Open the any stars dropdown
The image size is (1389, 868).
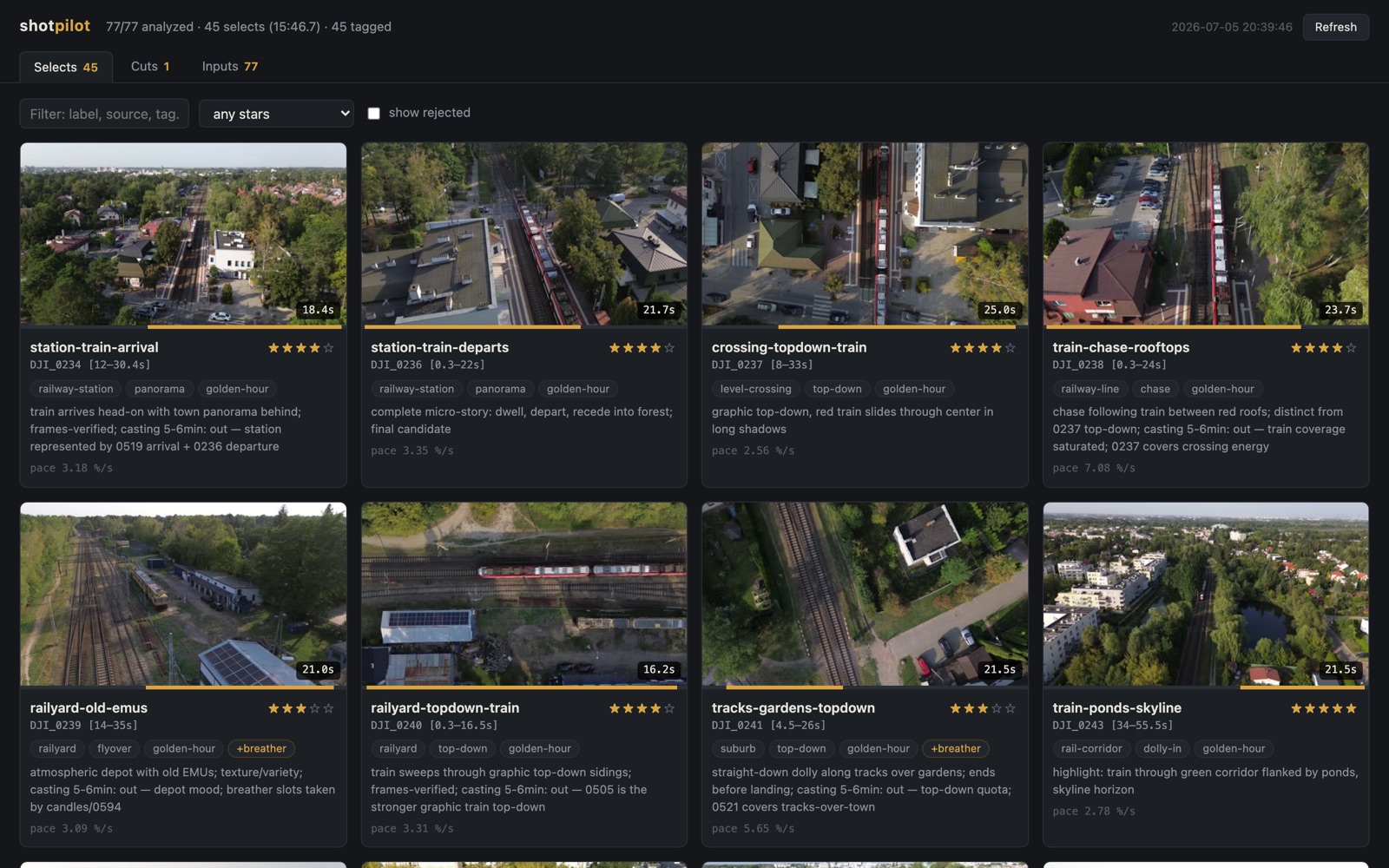(276, 114)
